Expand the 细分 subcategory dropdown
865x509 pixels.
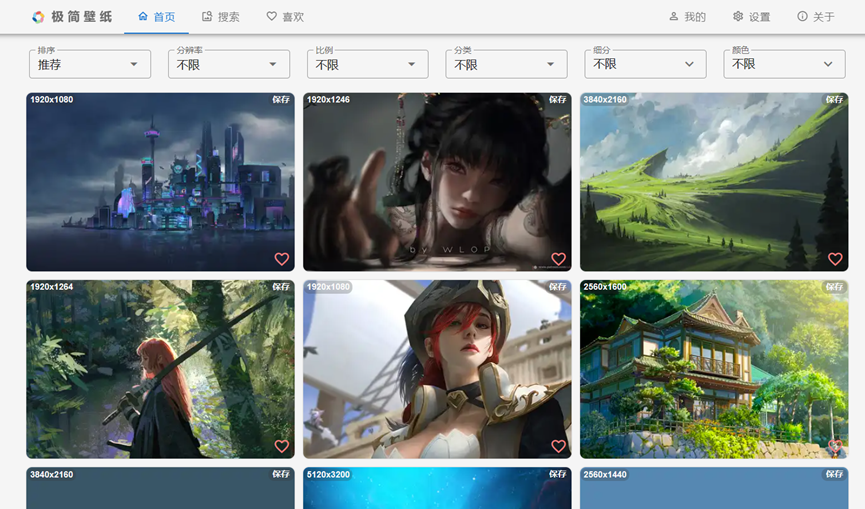click(x=645, y=65)
